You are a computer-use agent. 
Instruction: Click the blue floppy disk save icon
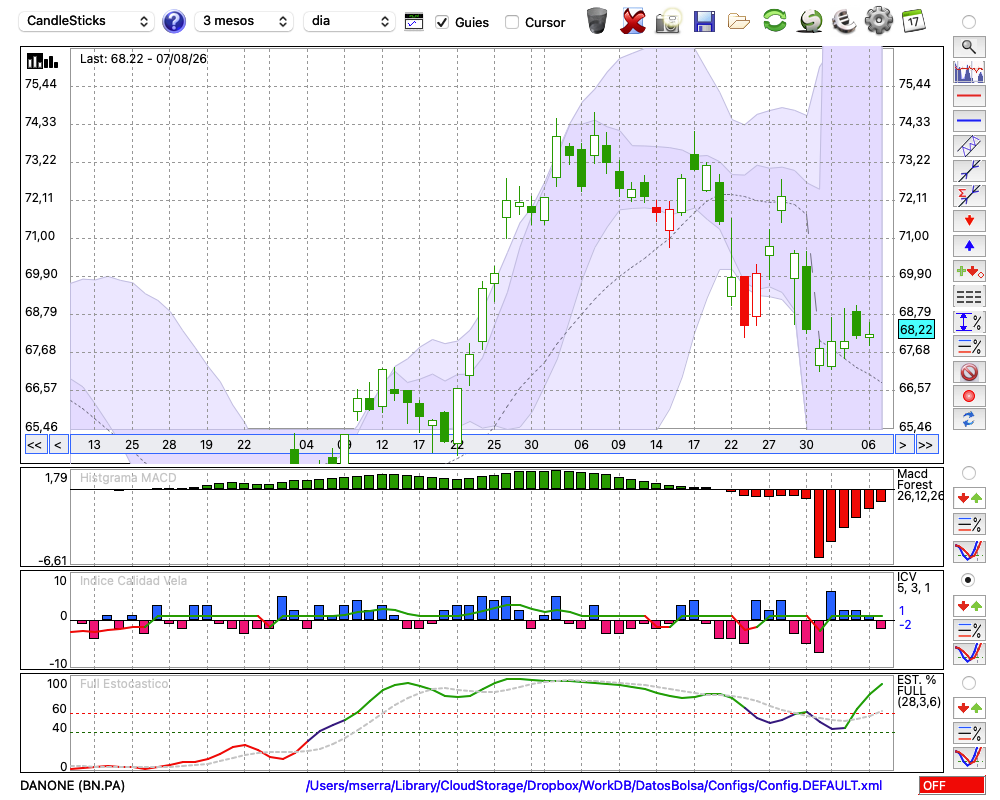pyautogui.click(x=703, y=21)
